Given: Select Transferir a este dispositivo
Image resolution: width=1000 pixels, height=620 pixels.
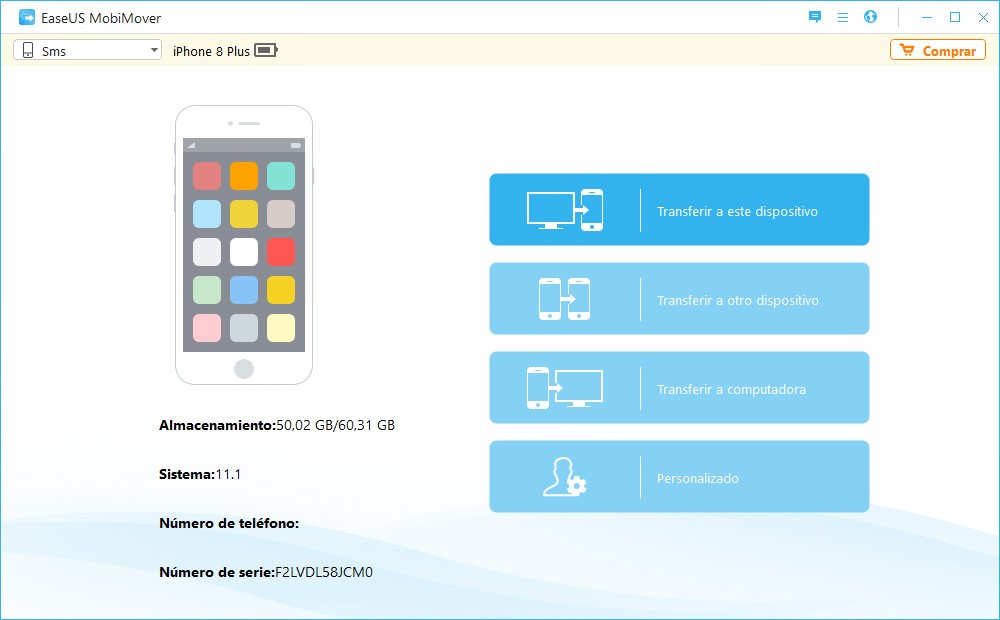Looking at the screenshot, I should click(679, 210).
